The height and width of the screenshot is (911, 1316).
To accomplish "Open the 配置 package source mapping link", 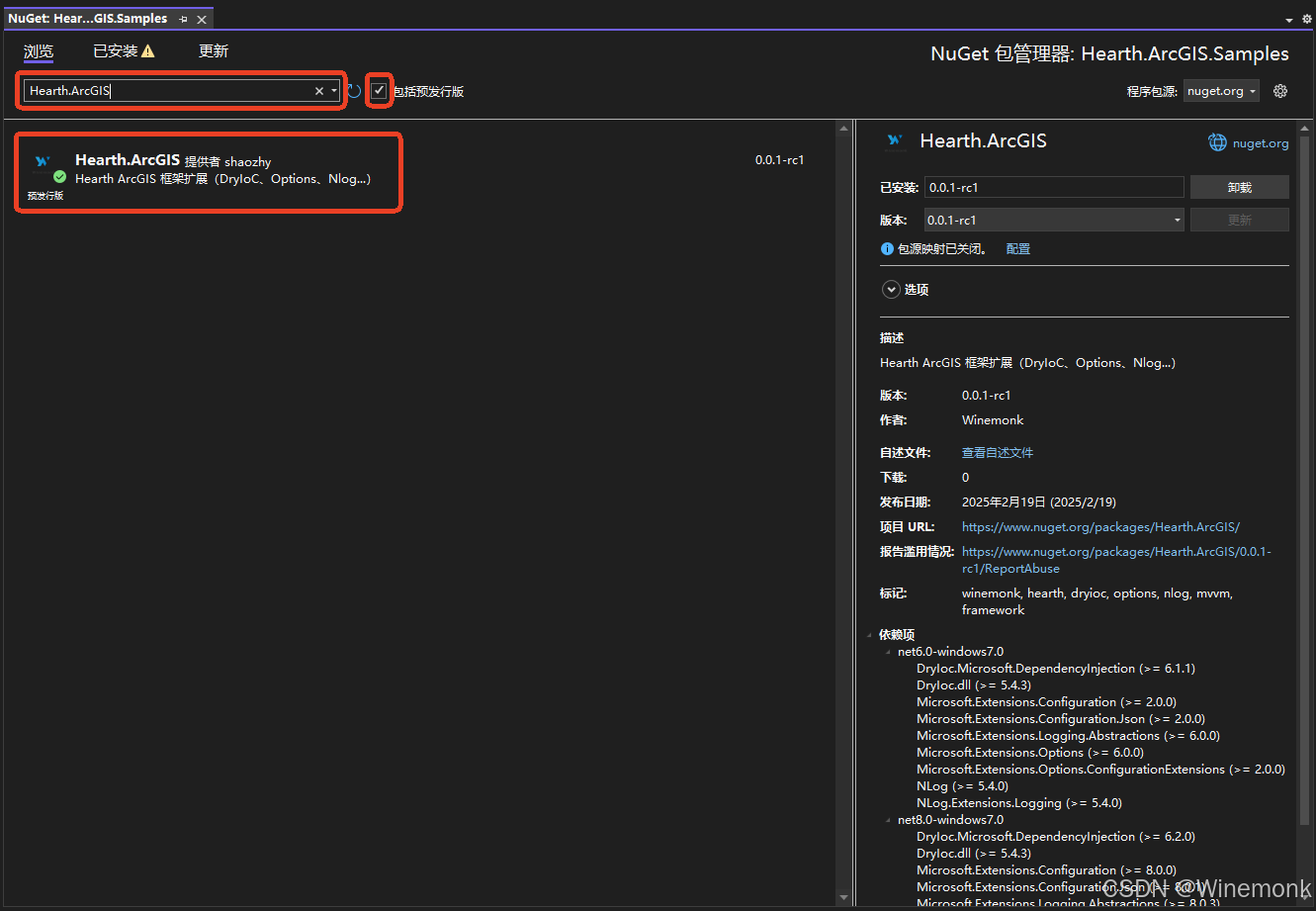I will (1018, 249).
